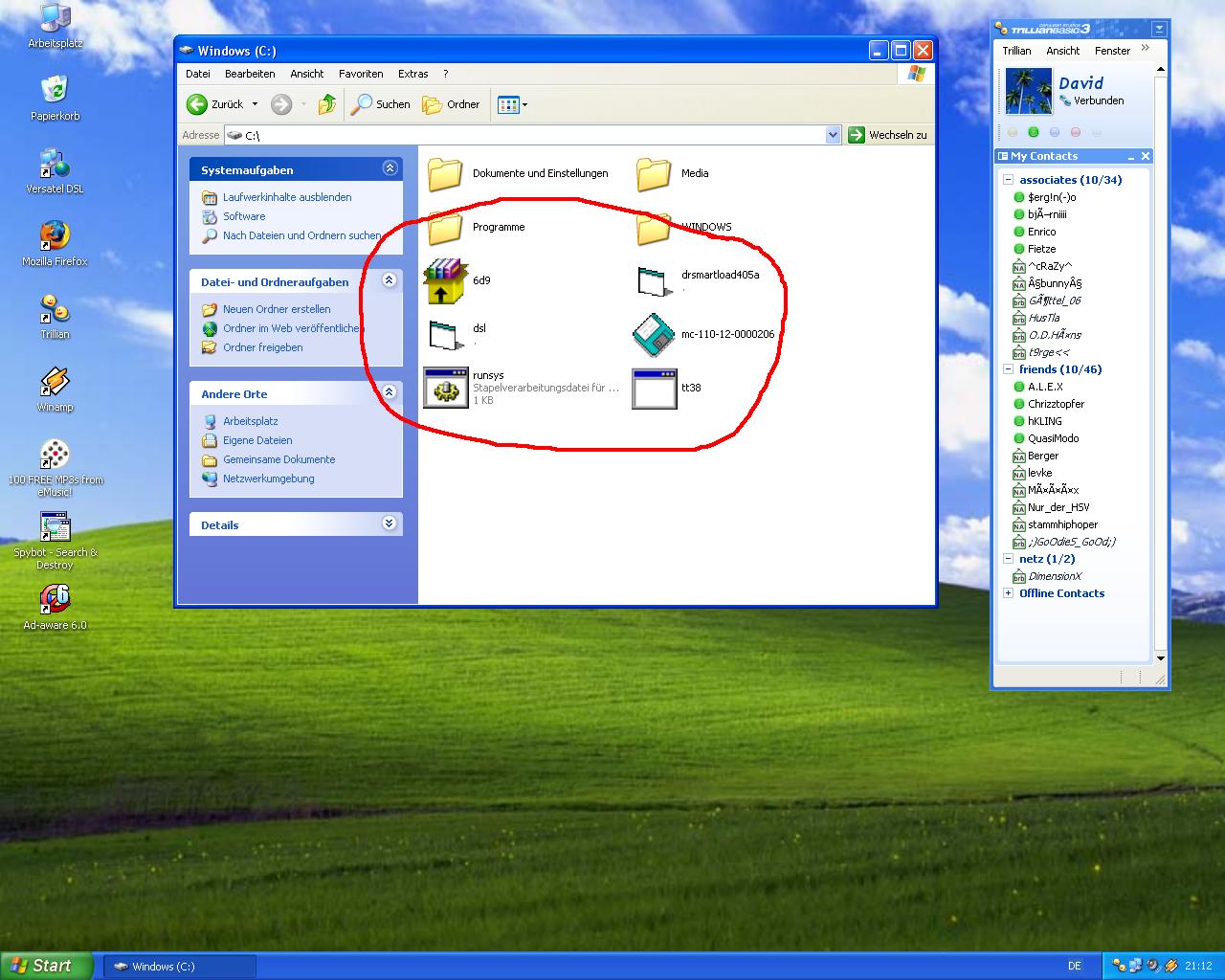Viewport: 1225px width, 980px height.
Task: Collapse the associates contact group
Action: [1008, 180]
